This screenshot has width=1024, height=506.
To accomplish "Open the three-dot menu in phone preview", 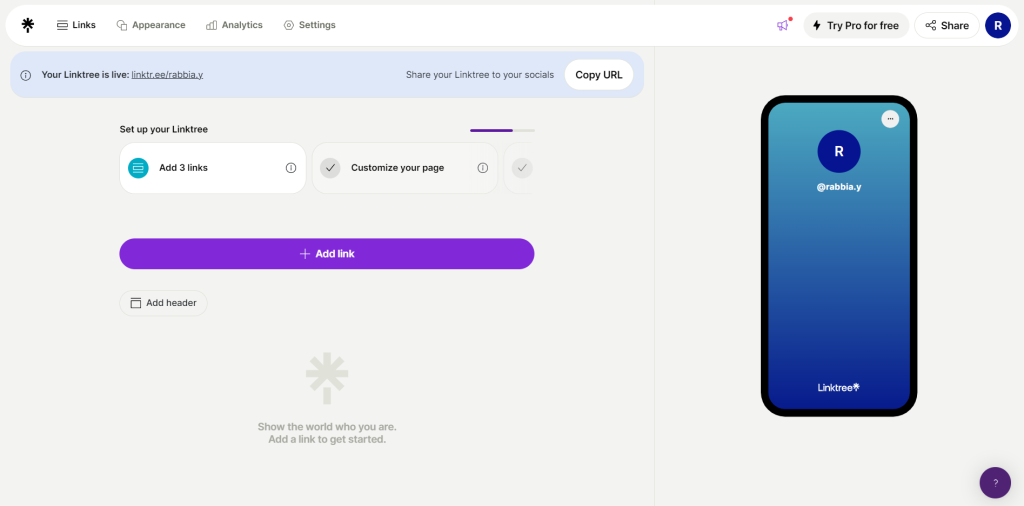I will pyautogui.click(x=890, y=119).
